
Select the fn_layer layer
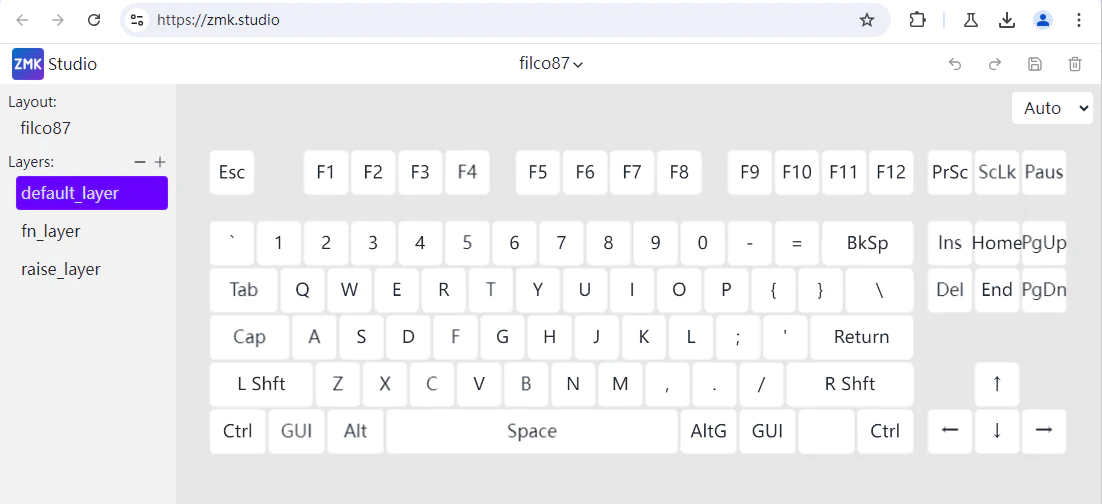click(x=51, y=231)
